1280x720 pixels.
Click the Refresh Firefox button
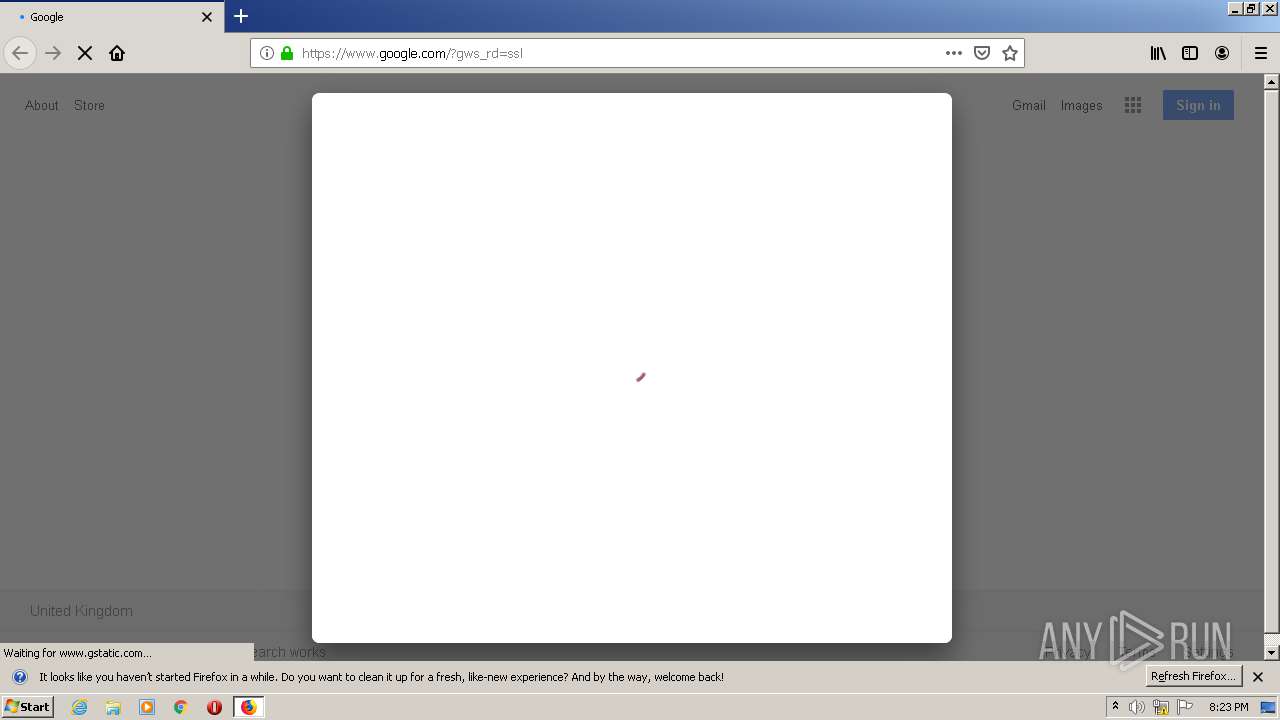coord(1193,676)
